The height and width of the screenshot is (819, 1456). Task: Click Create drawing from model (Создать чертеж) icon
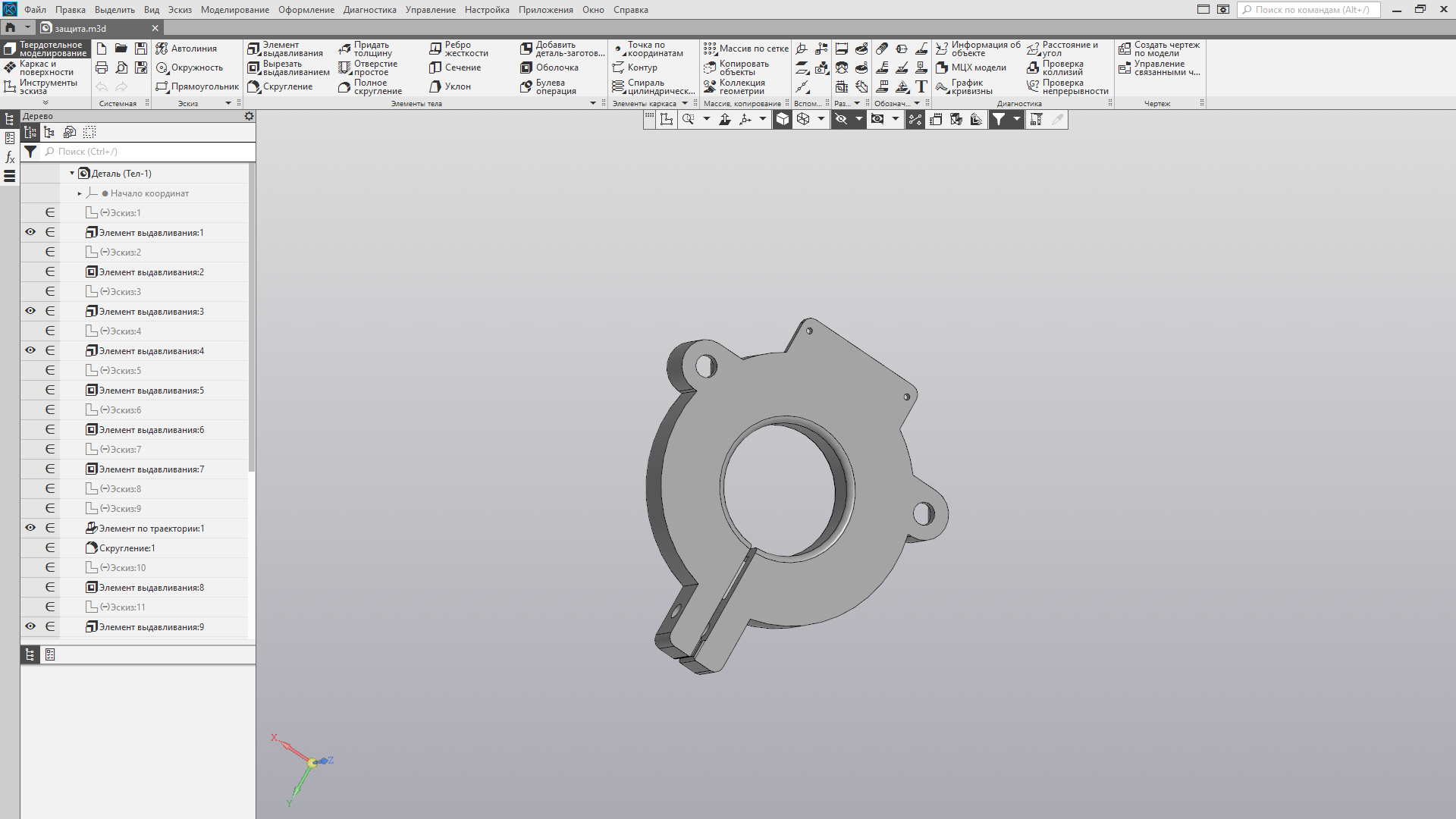pyautogui.click(x=1125, y=49)
